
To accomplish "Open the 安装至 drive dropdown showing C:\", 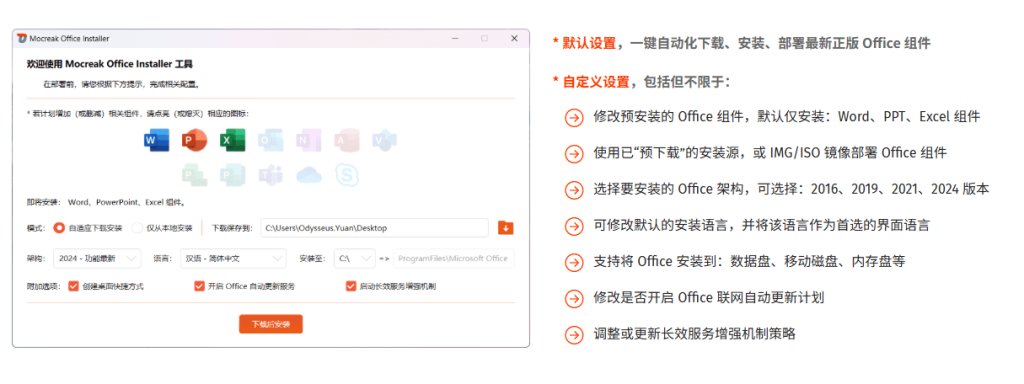I will [x=355, y=259].
